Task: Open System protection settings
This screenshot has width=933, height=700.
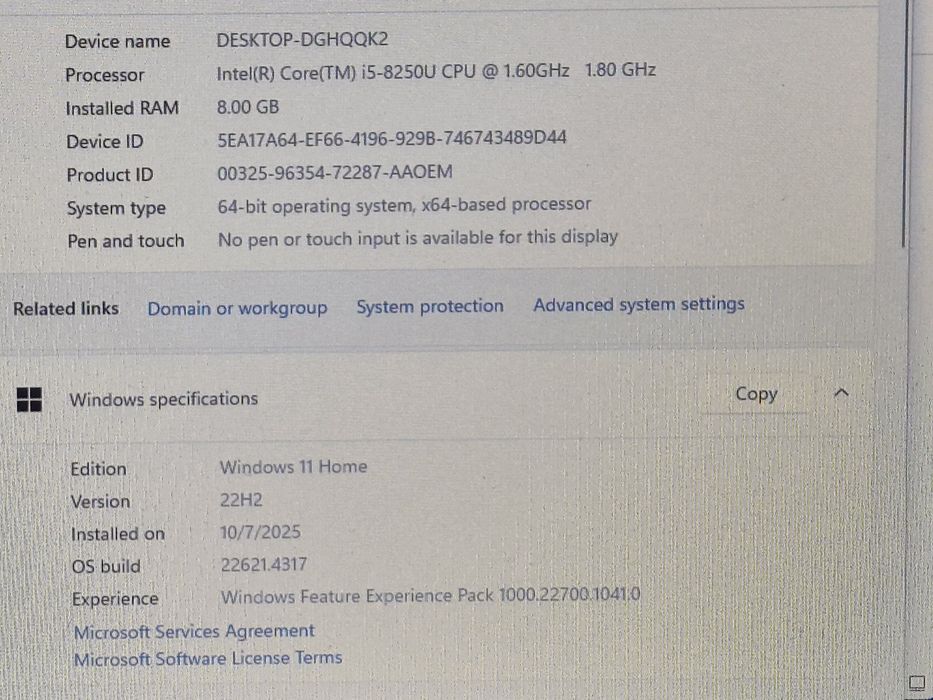Action: pyautogui.click(x=430, y=306)
